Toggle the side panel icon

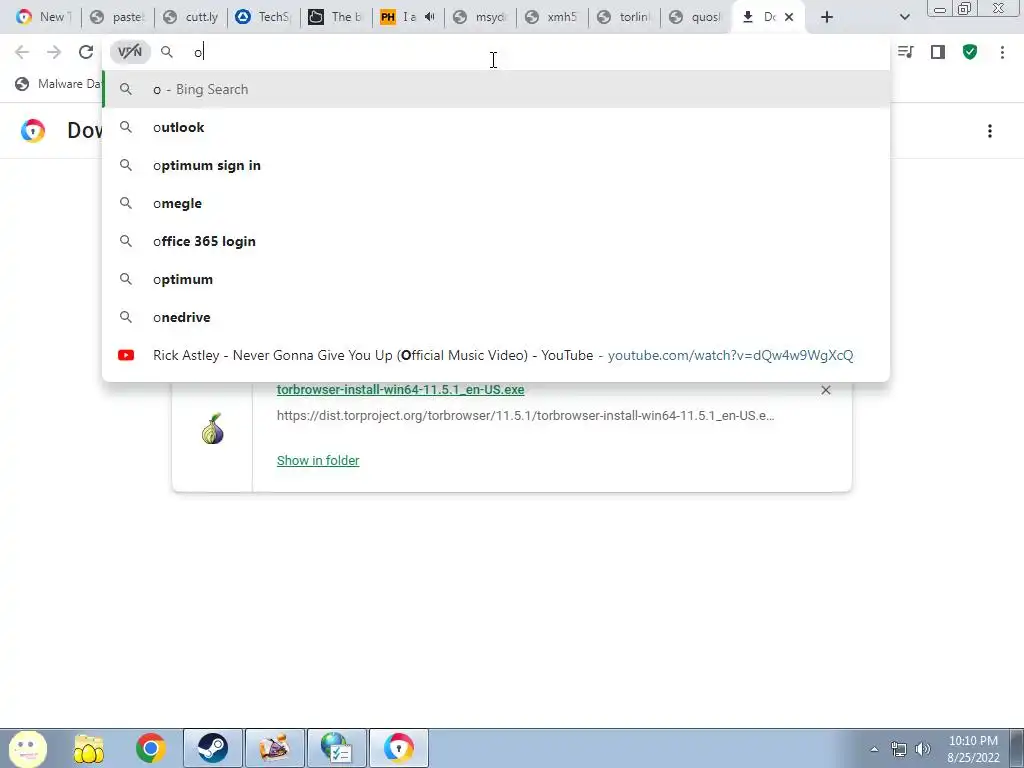coord(938,52)
